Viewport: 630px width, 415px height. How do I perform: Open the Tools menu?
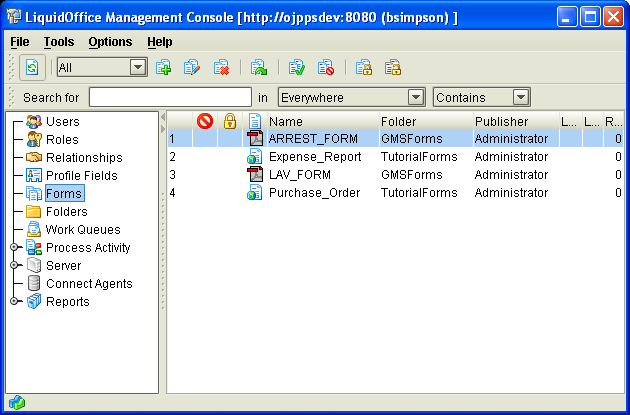59,42
